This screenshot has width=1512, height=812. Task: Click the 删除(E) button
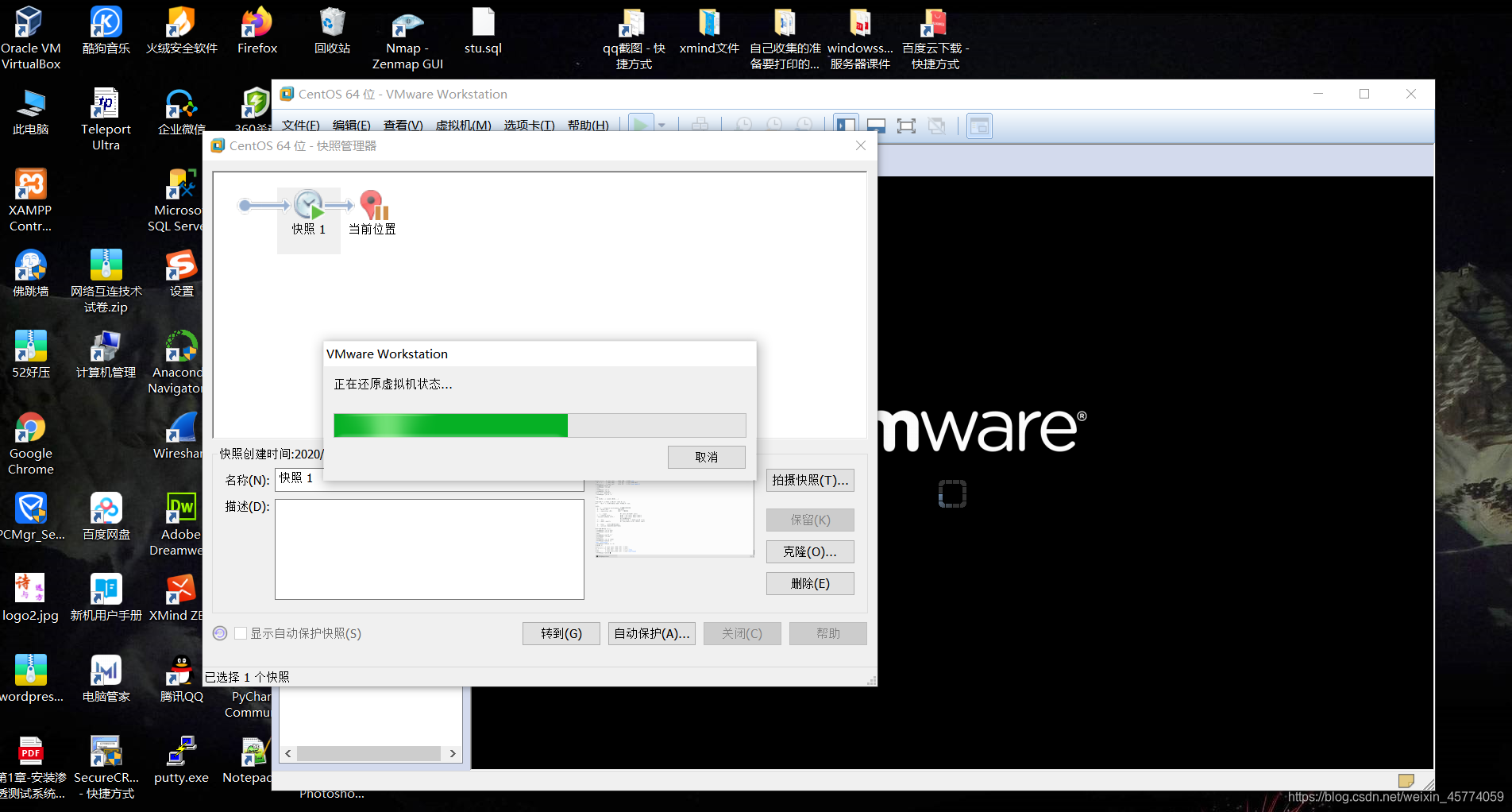pos(810,583)
